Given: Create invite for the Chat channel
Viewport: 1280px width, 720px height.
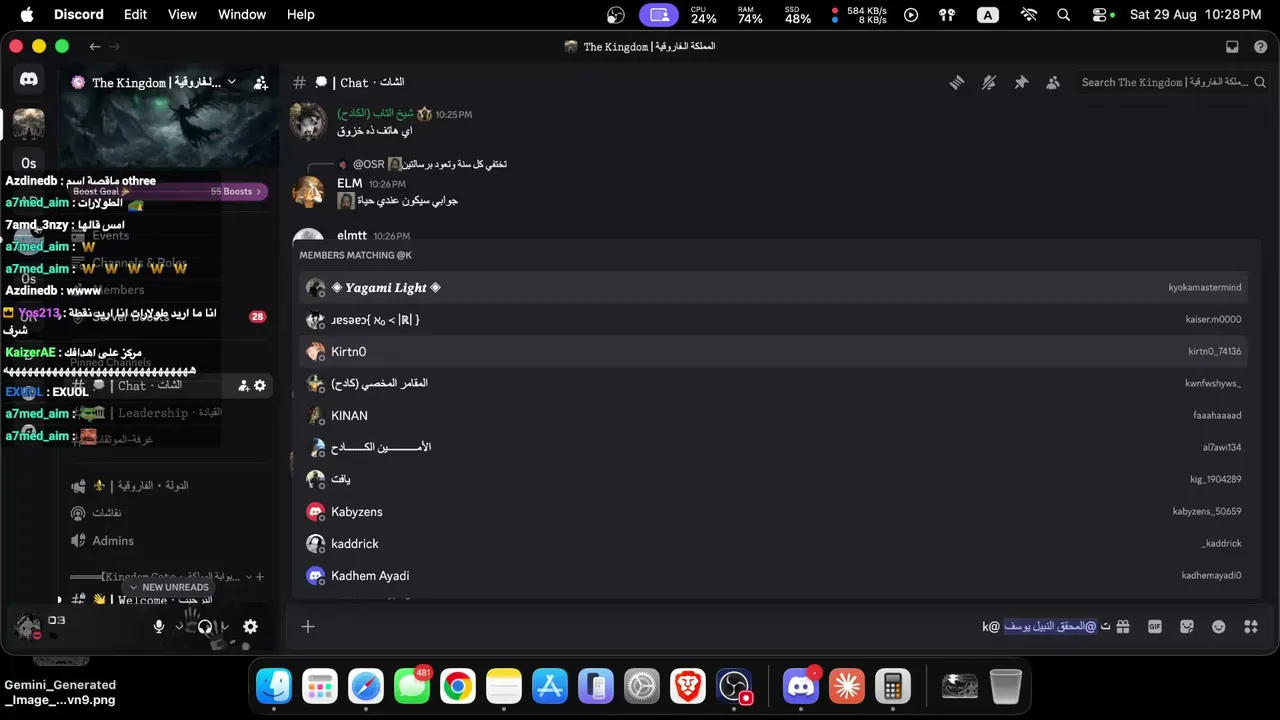Looking at the screenshot, I should point(243,385).
